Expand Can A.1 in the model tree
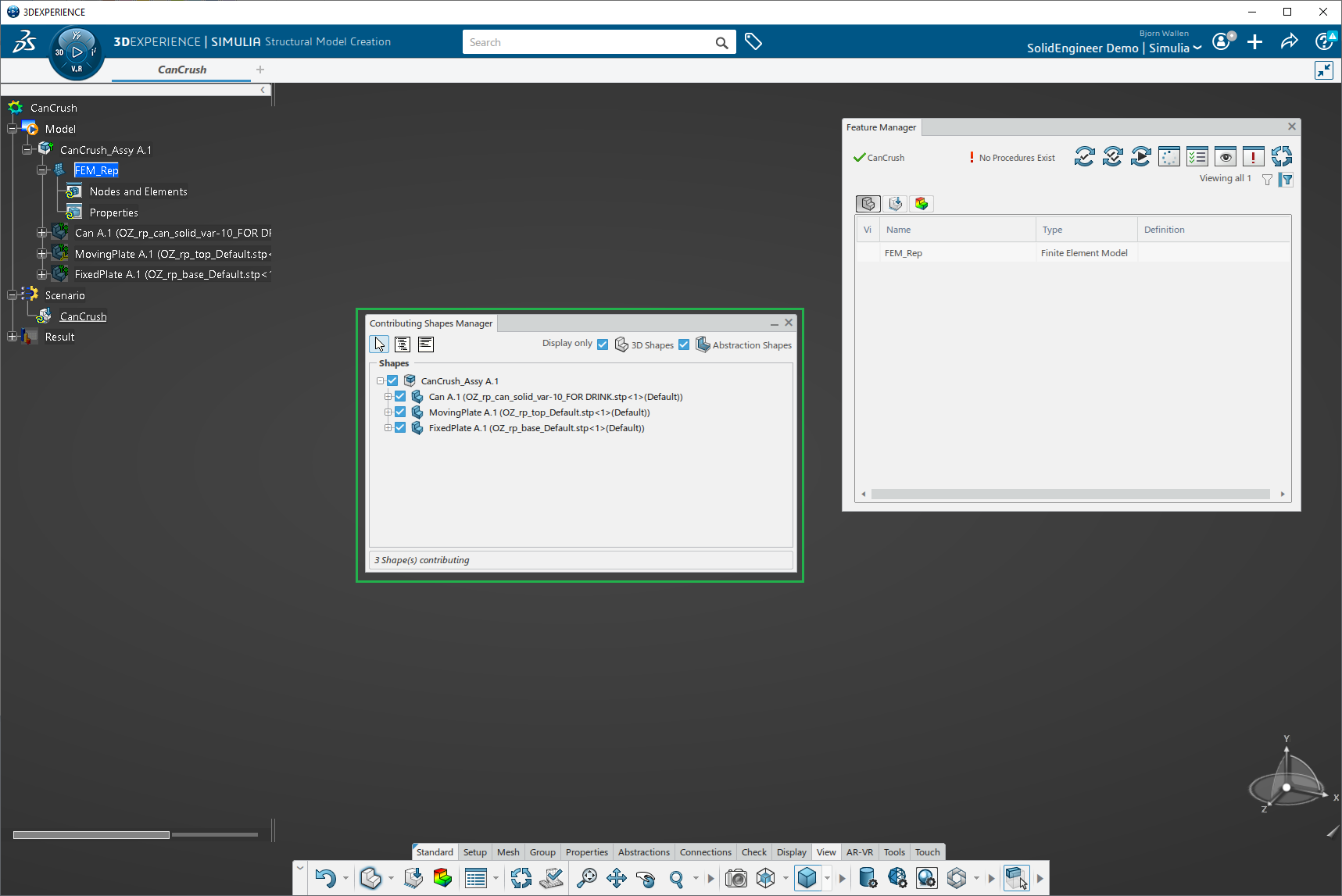The width and height of the screenshot is (1342, 896). (x=42, y=233)
